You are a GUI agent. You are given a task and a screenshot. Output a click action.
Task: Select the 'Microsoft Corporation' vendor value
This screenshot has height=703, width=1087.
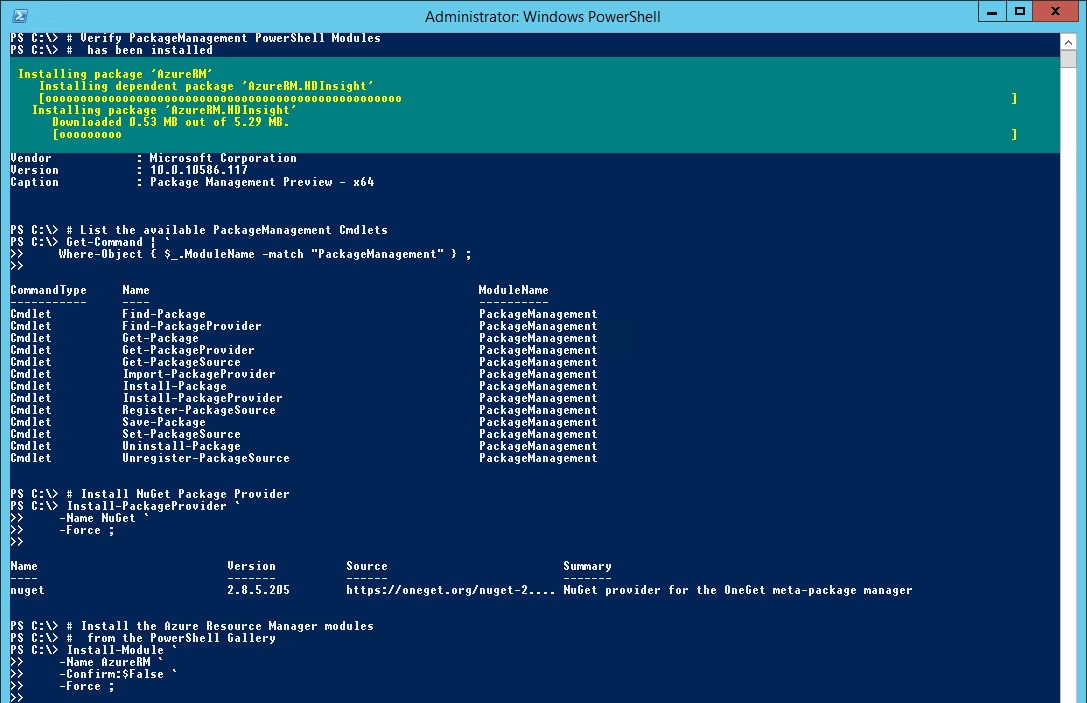click(x=223, y=158)
